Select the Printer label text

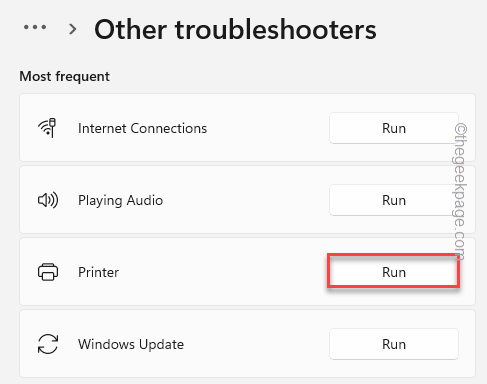98,272
